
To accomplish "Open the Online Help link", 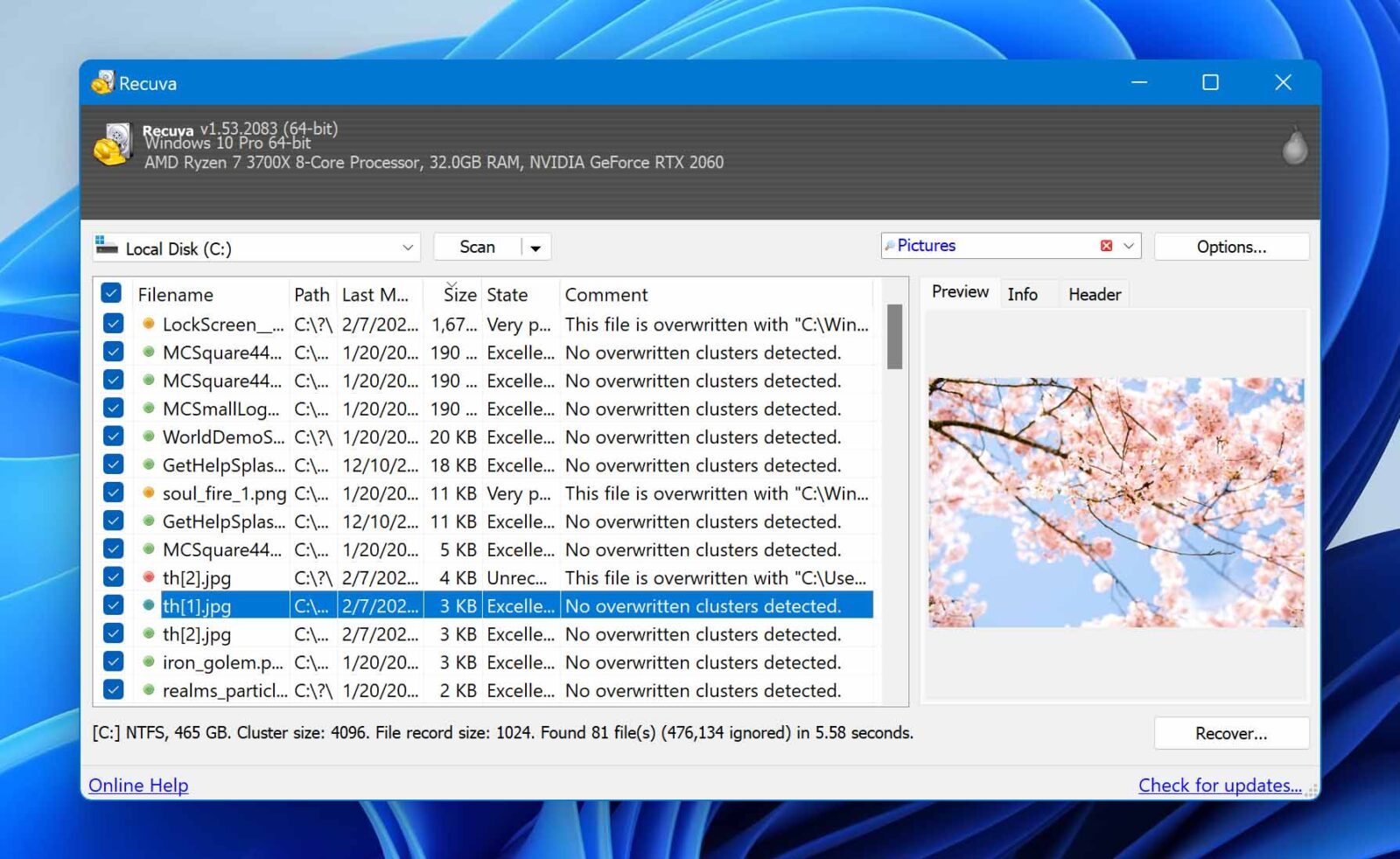I will pos(137,785).
